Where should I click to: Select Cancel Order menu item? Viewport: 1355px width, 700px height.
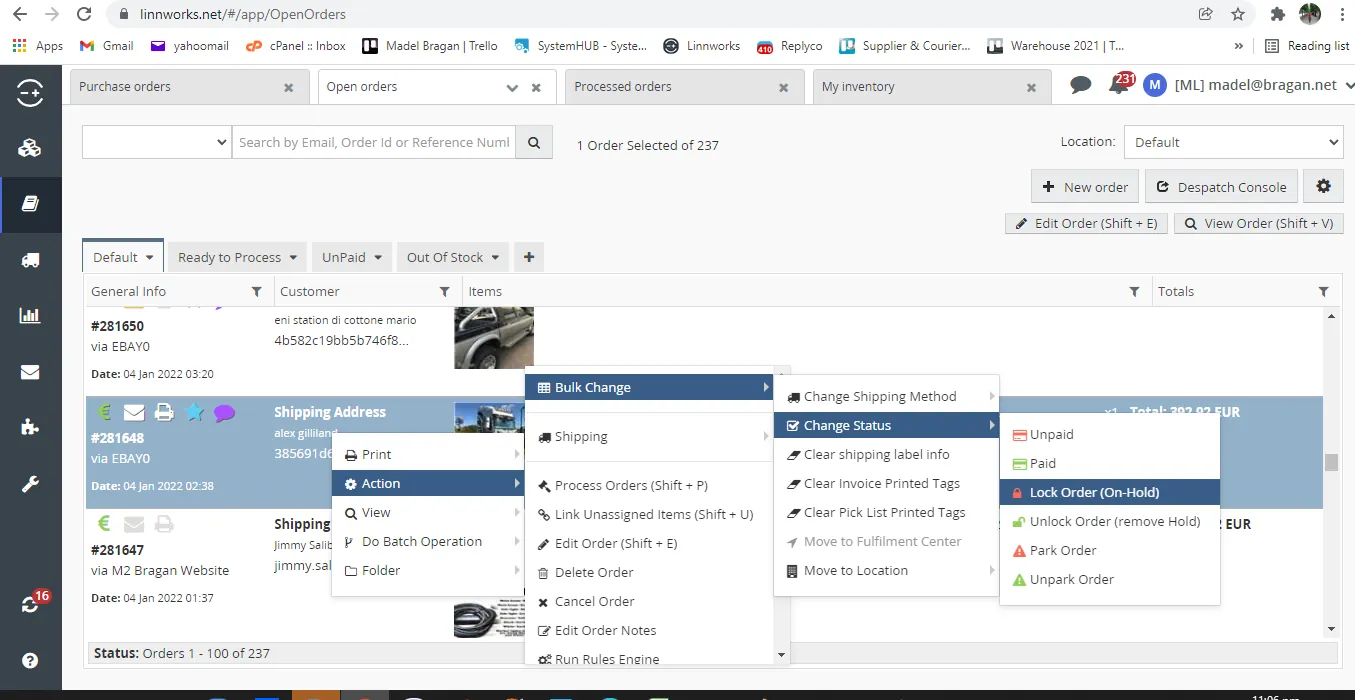(650, 601)
